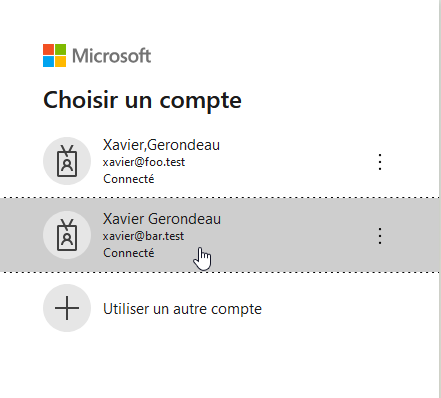
Task: Choose the account xavier@bar.test by its email
Action: click(143, 236)
